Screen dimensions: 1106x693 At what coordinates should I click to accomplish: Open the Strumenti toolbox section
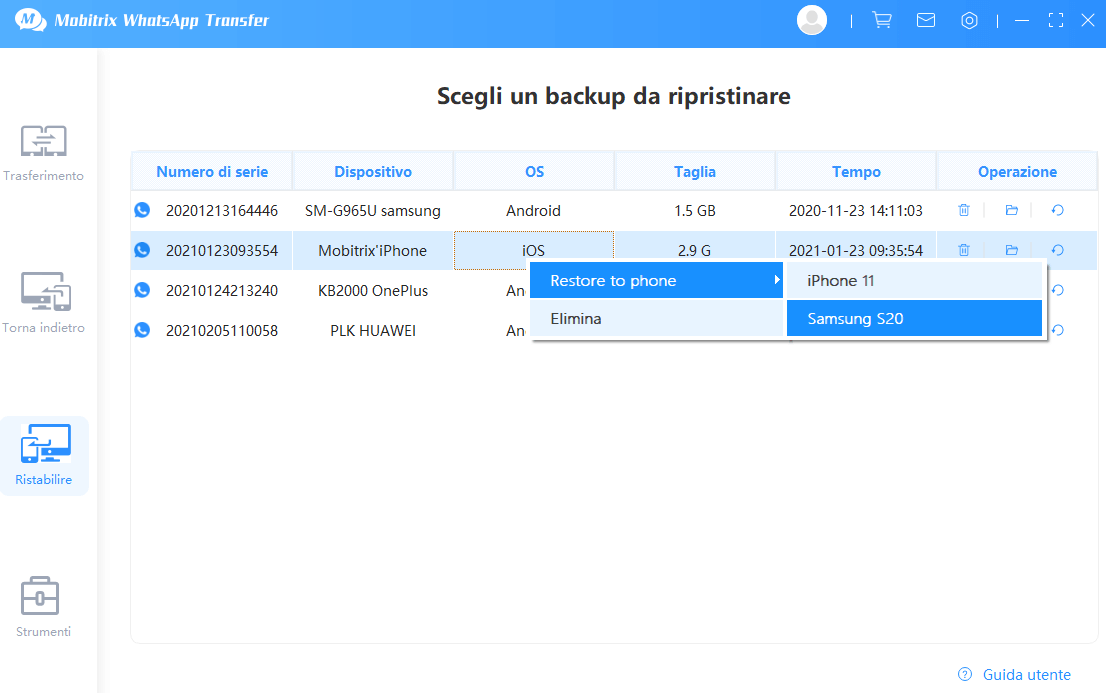point(43,606)
